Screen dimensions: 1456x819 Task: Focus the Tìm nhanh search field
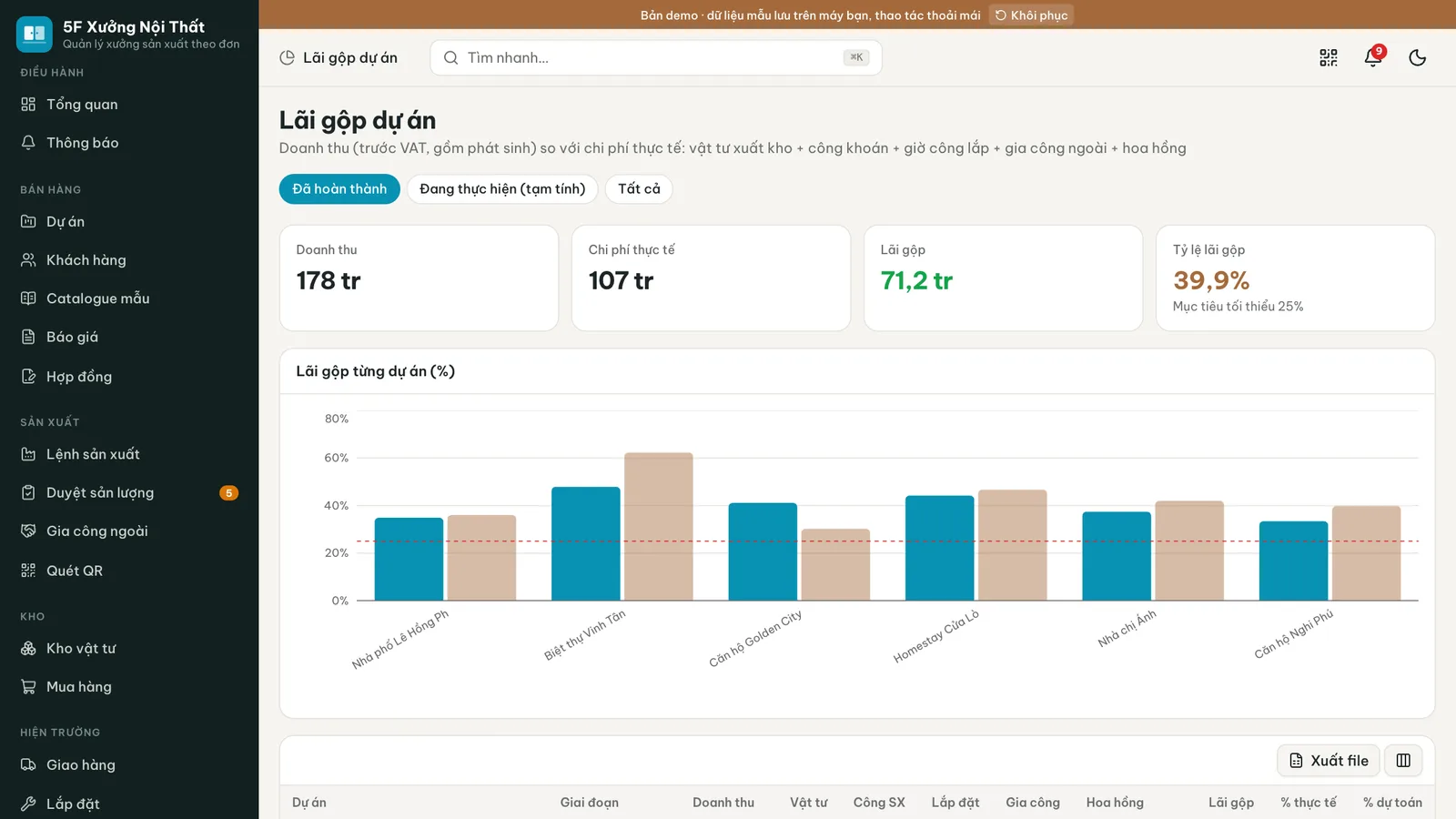[x=656, y=57]
